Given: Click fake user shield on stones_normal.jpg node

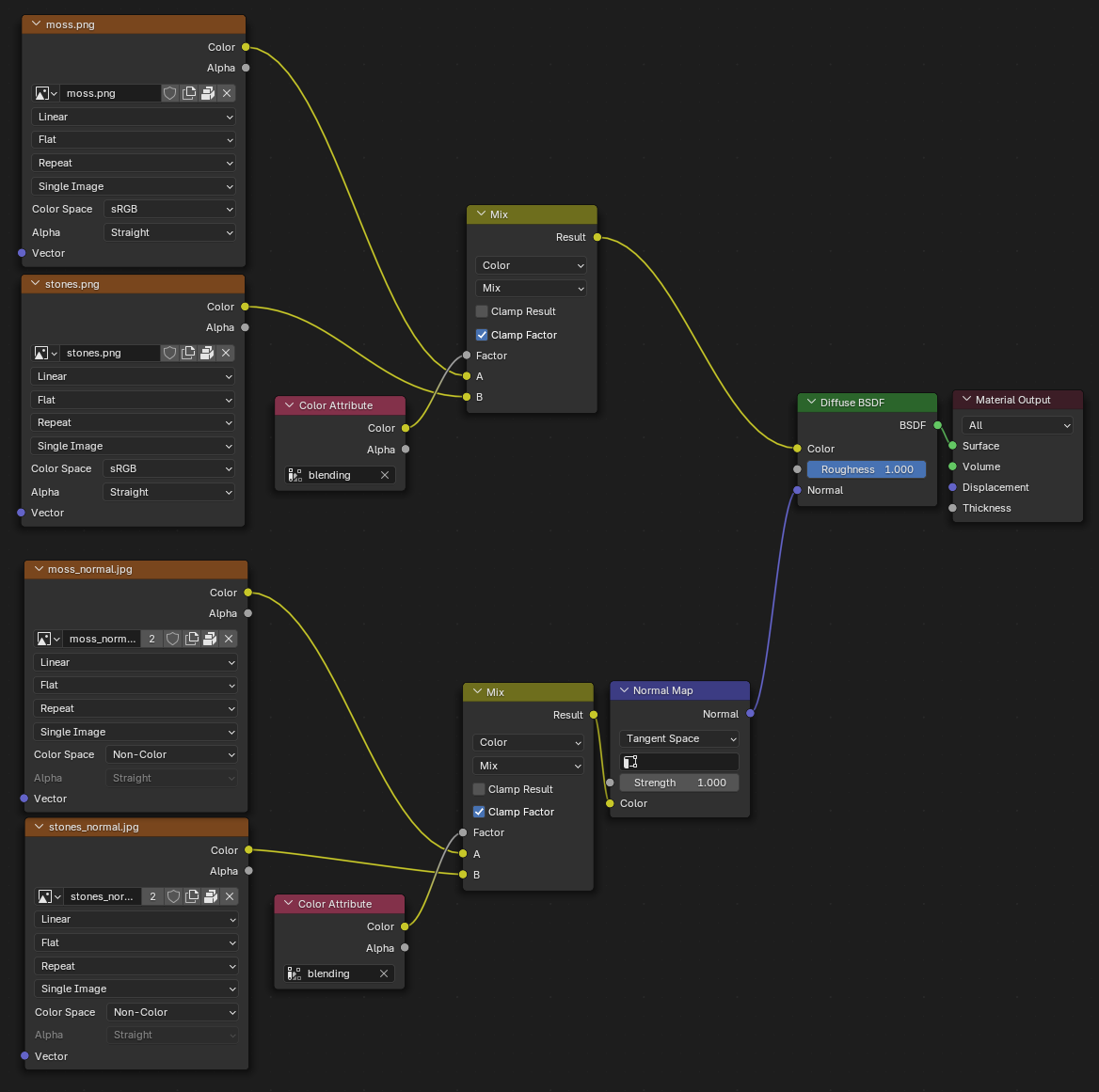Looking at the screenshot, I should click(x=173, y=896).
